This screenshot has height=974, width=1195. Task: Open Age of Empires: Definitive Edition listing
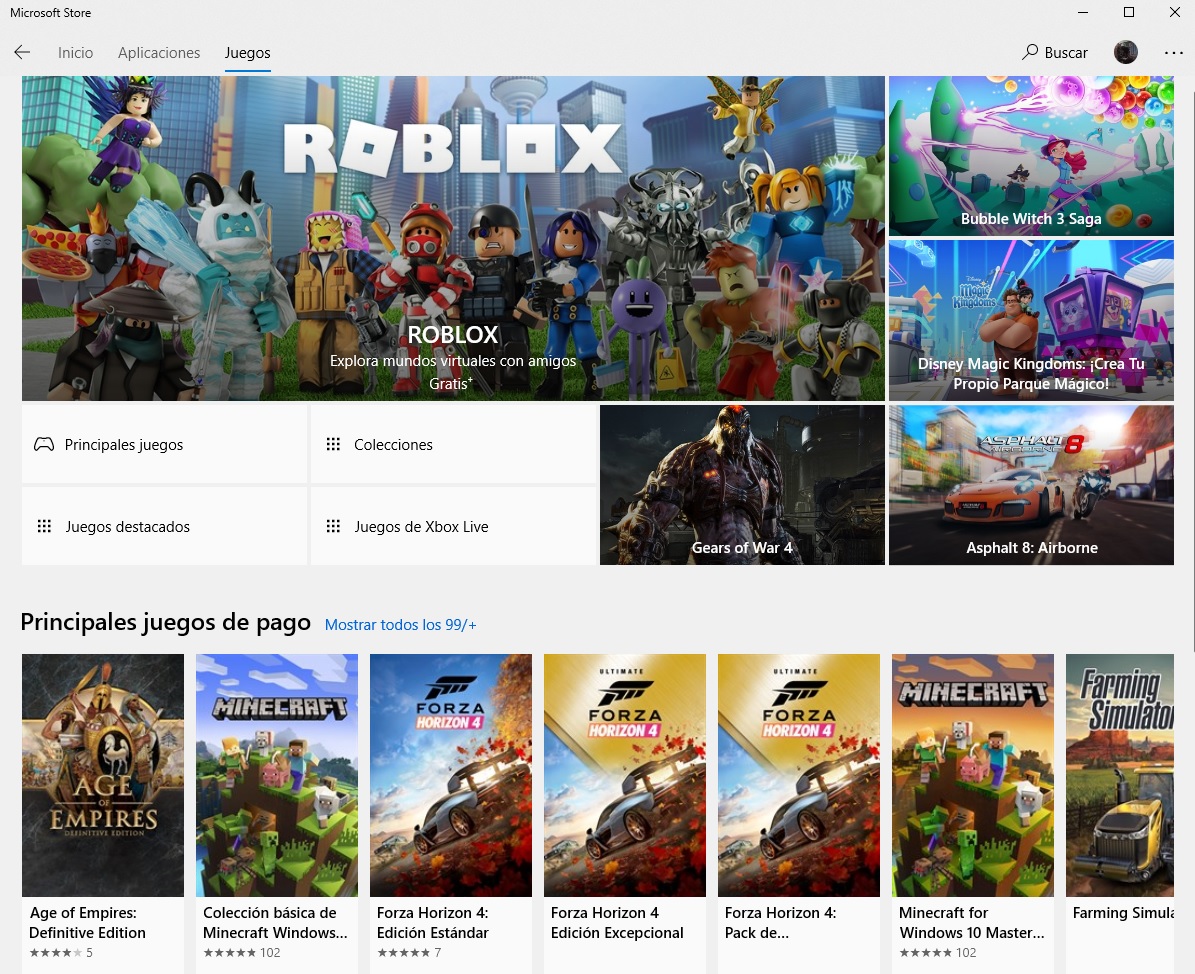tap(102, 775)
